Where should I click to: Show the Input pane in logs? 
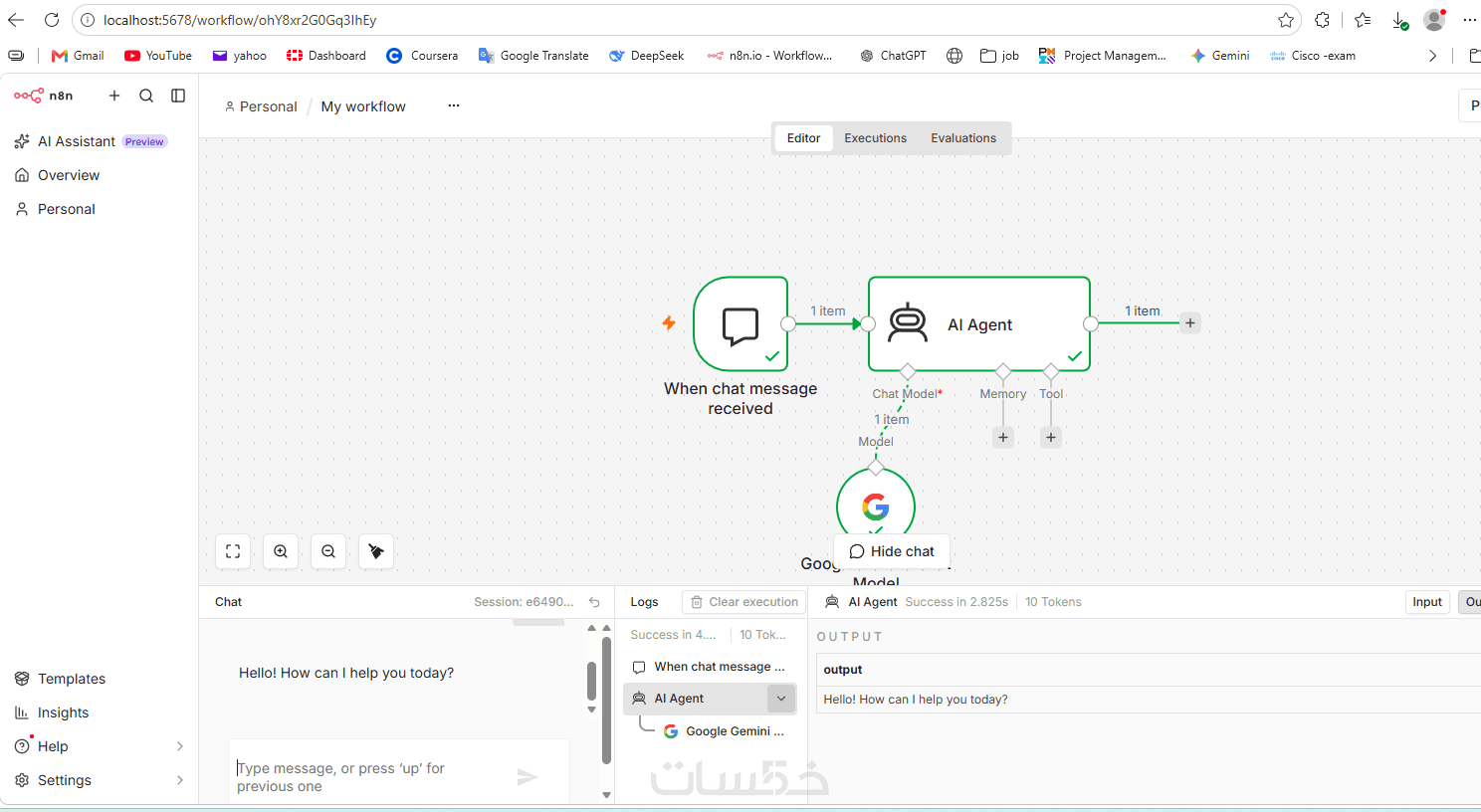coord(1427,602)
